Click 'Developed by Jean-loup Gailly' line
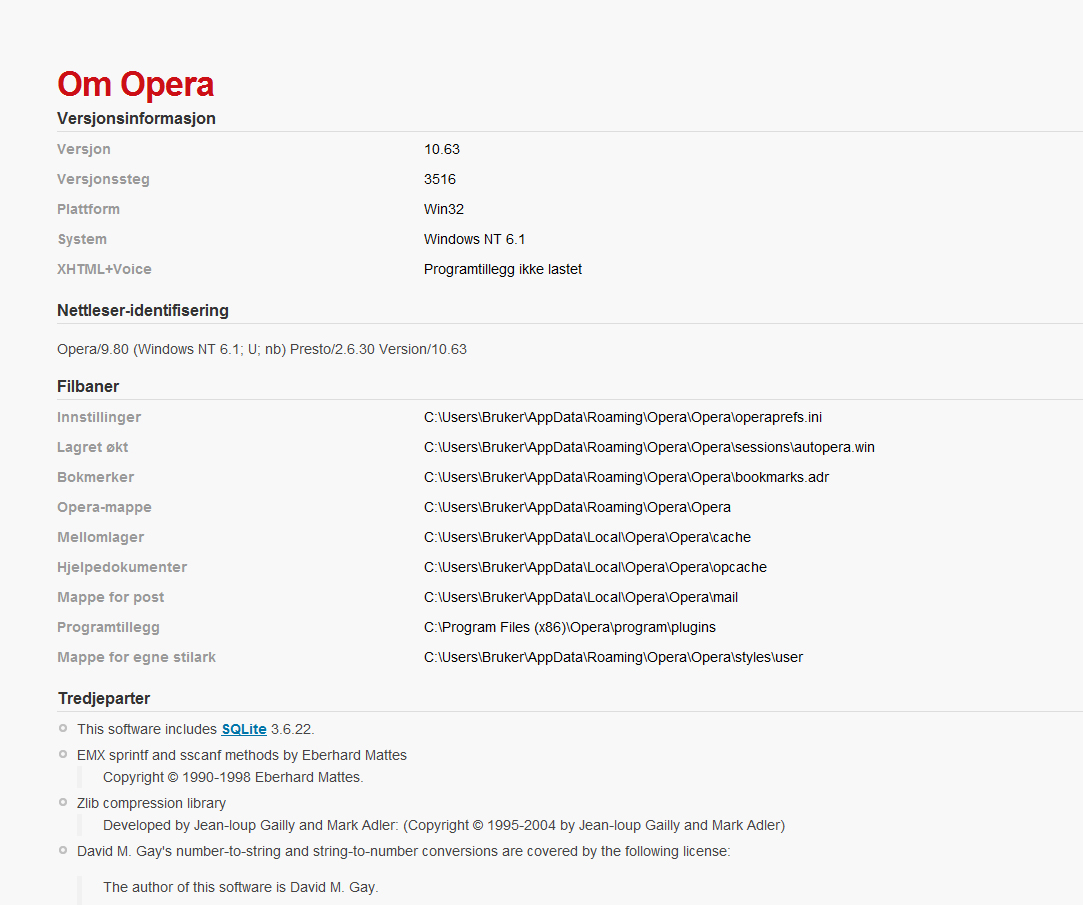Image resolution: width=1083 pixels, height=905 pixels. 444,826
